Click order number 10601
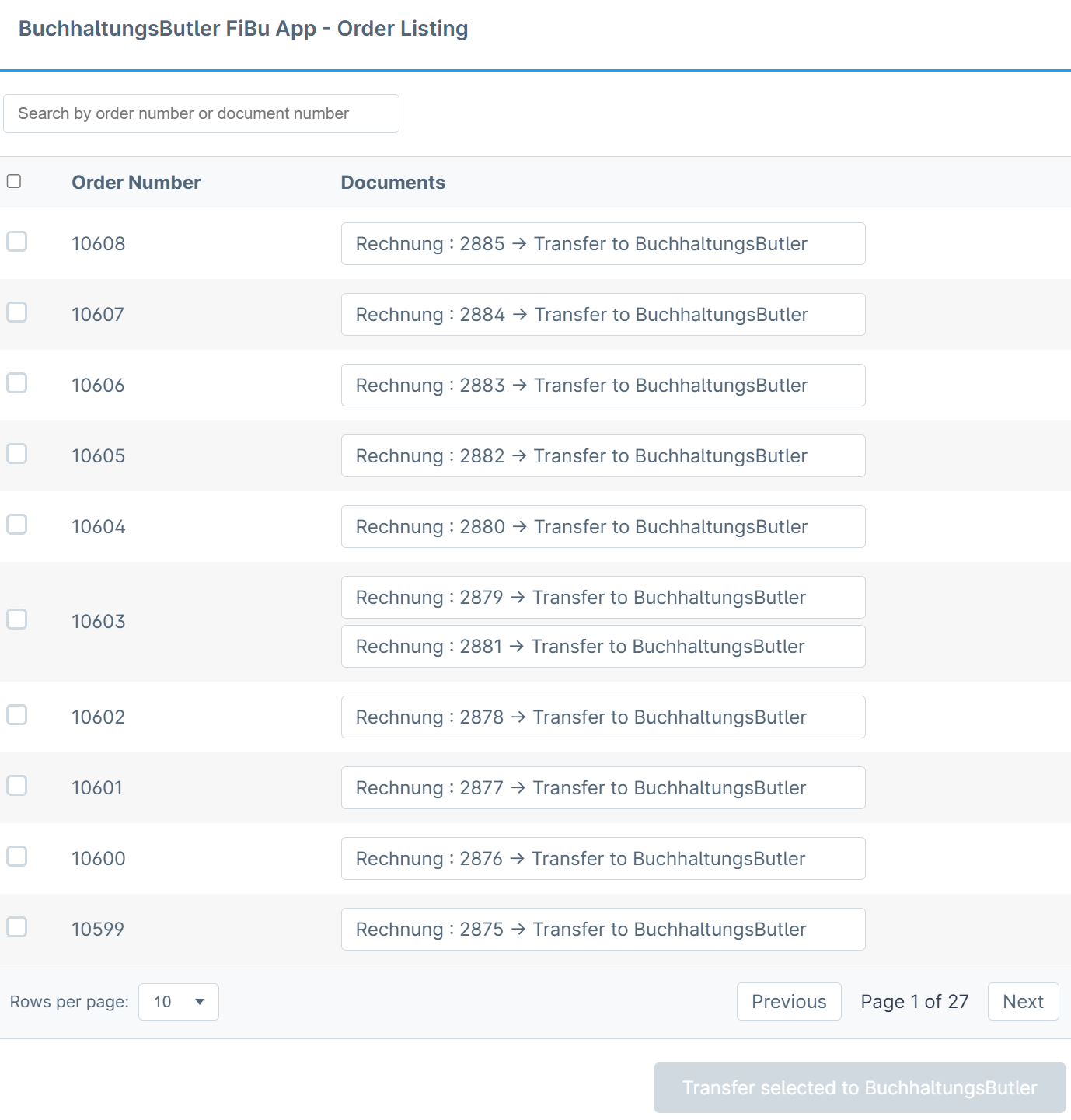The height and width of the screenshot is (1120, 1071). point(97,788)
